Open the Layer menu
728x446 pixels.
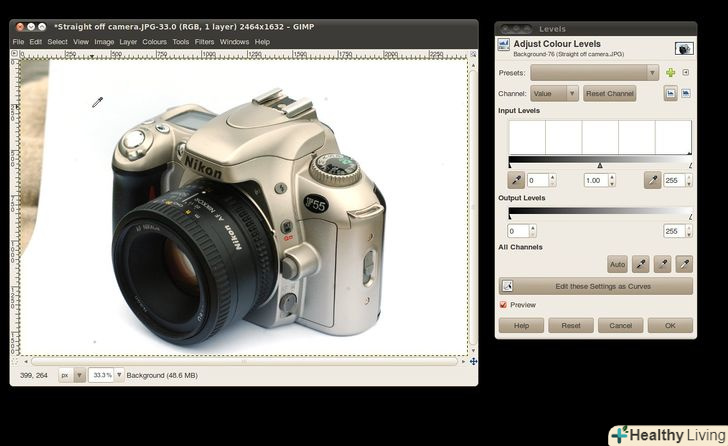[x=128, y=42]
